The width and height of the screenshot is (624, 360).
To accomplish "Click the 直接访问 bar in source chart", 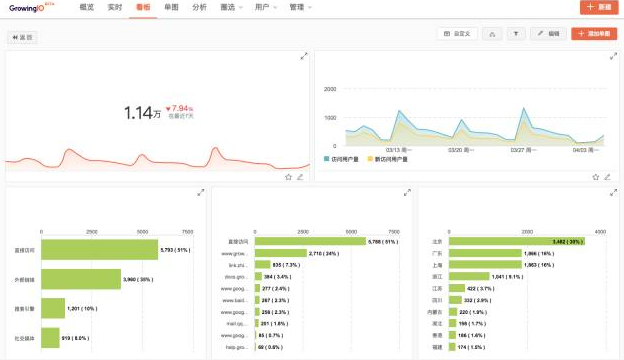I will 99,250.
